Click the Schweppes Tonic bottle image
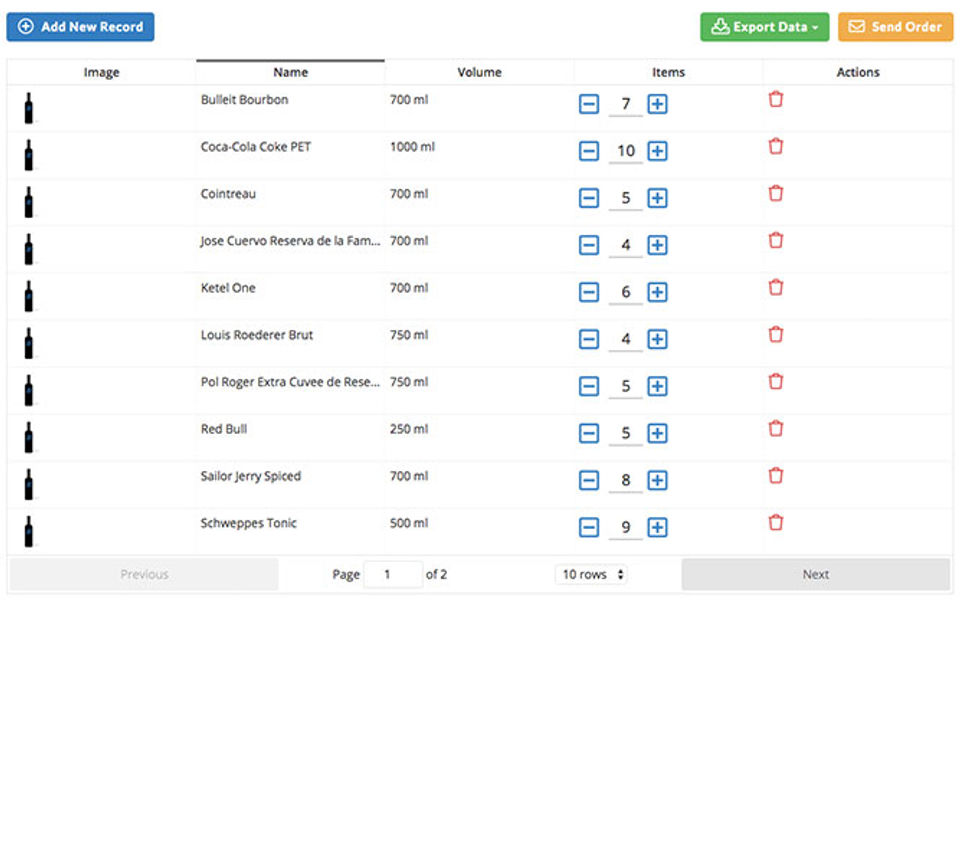Viewport: 960px width, 864px height. 29,532
